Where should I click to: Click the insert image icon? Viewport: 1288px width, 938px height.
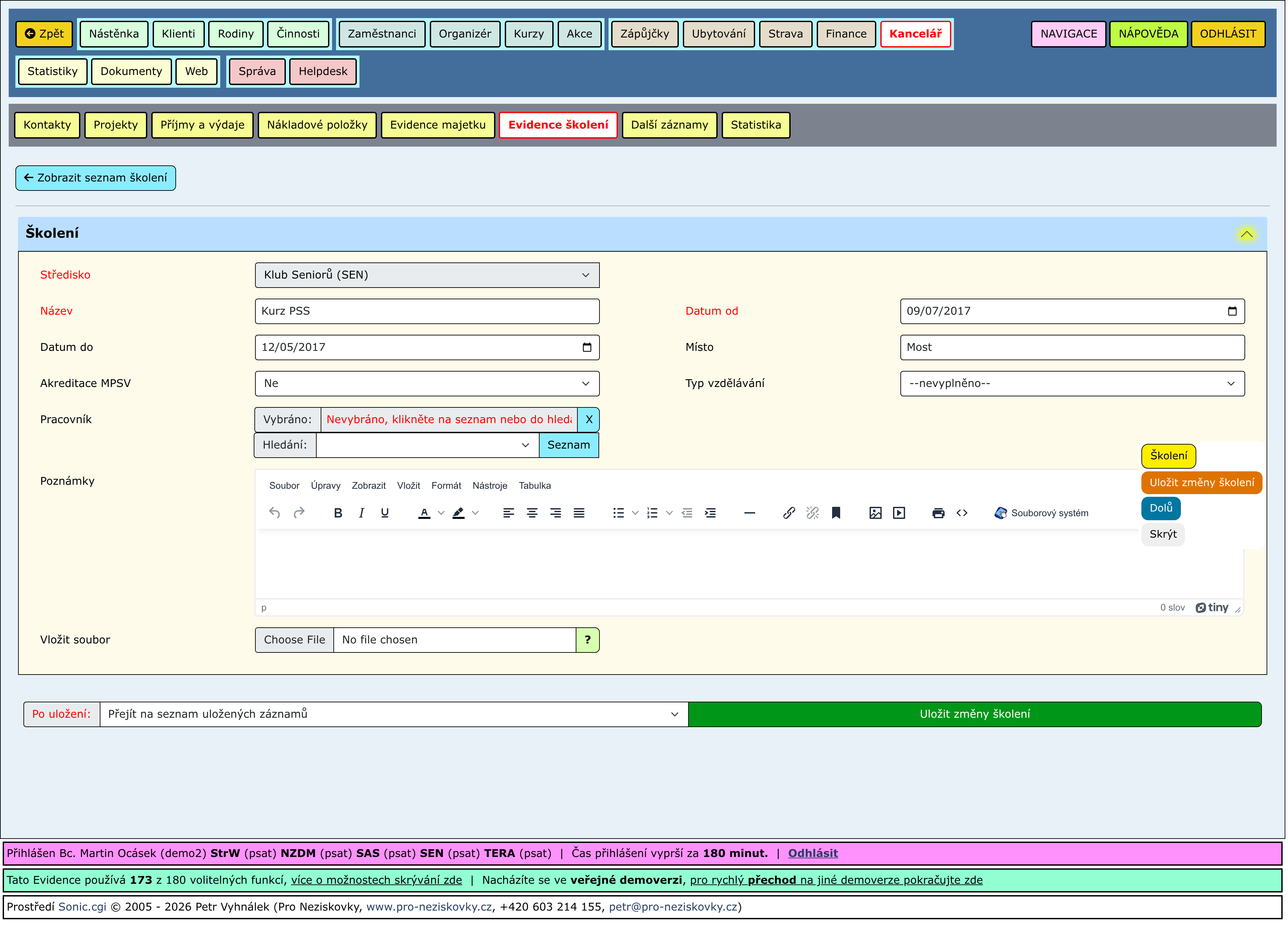tap(875, 514)
